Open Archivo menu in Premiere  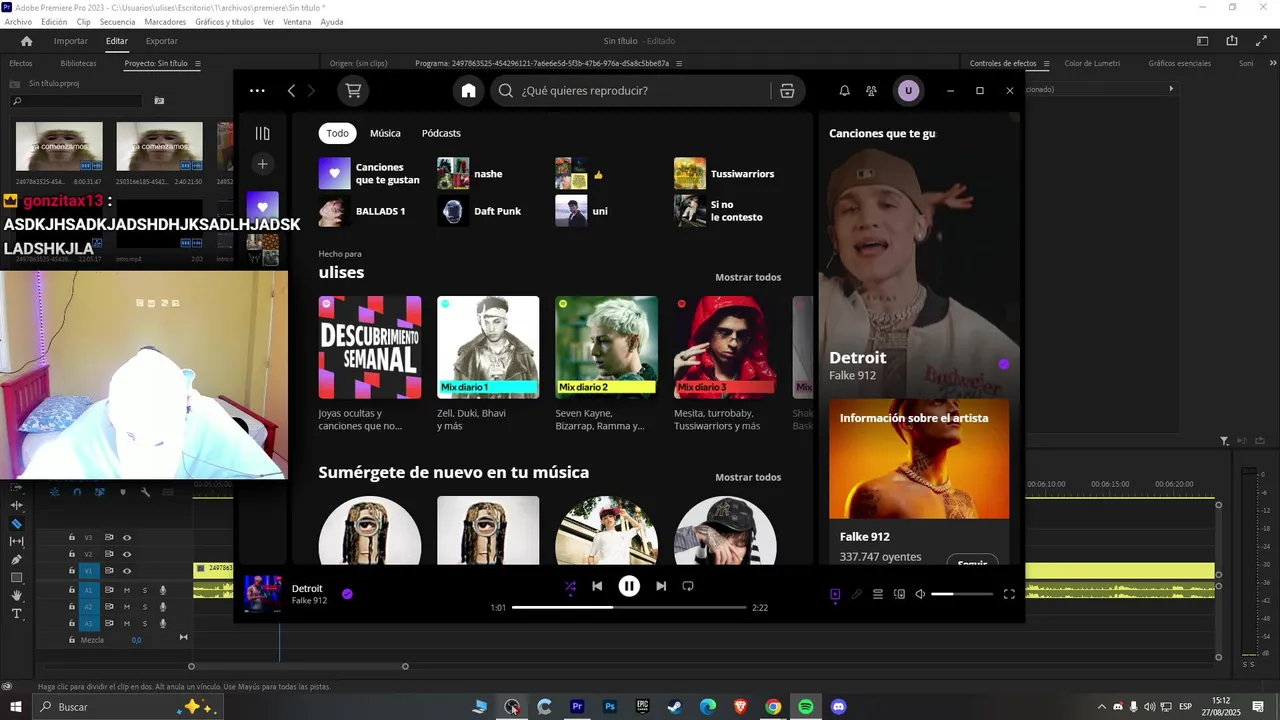(x=18, y=22)
